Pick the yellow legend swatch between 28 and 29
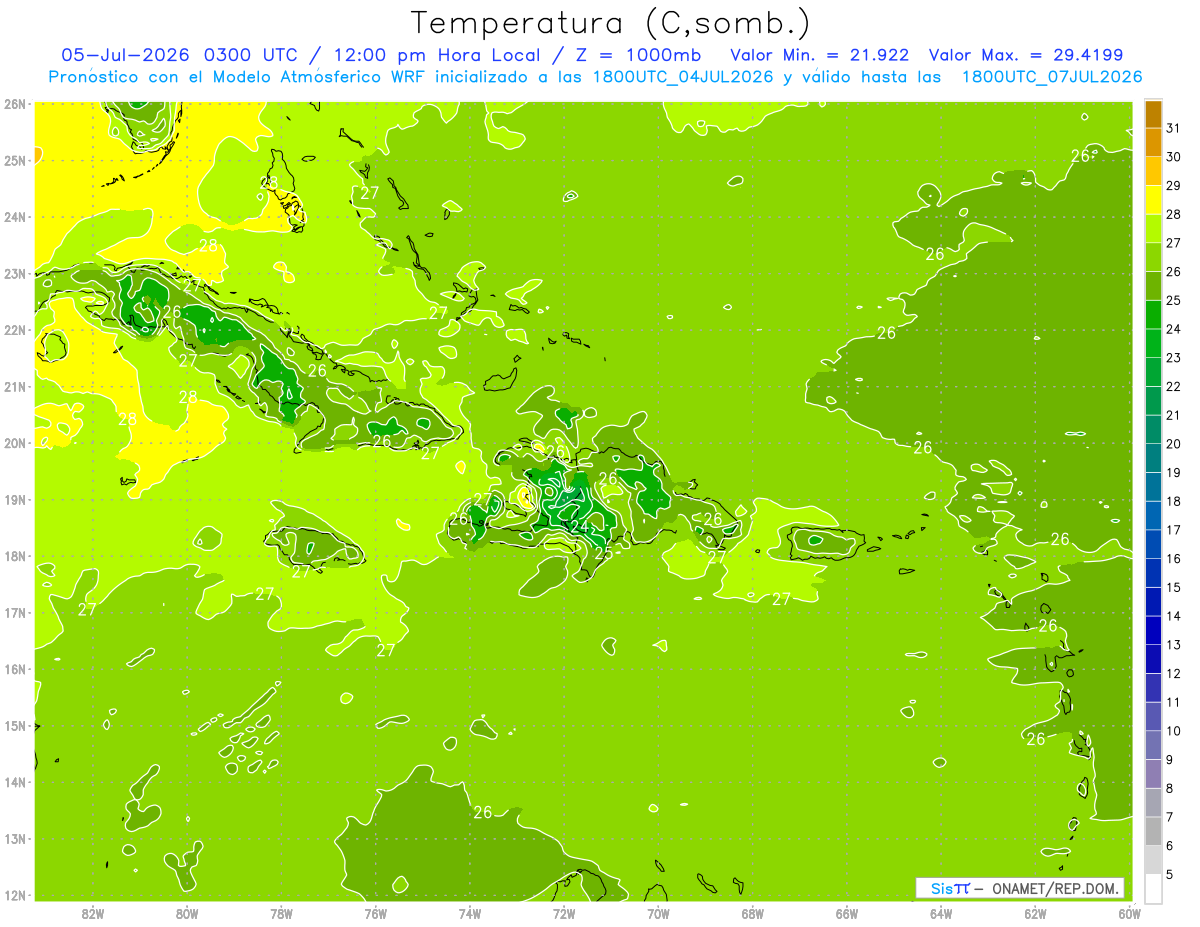Image resolution: width=1200 pixels, height=927 pixels. [1153, 200]
